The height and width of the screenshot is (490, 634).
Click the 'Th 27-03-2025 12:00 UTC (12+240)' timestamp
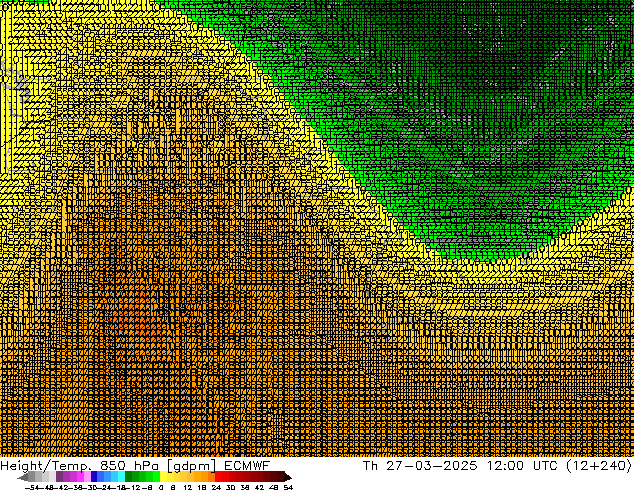497,465
